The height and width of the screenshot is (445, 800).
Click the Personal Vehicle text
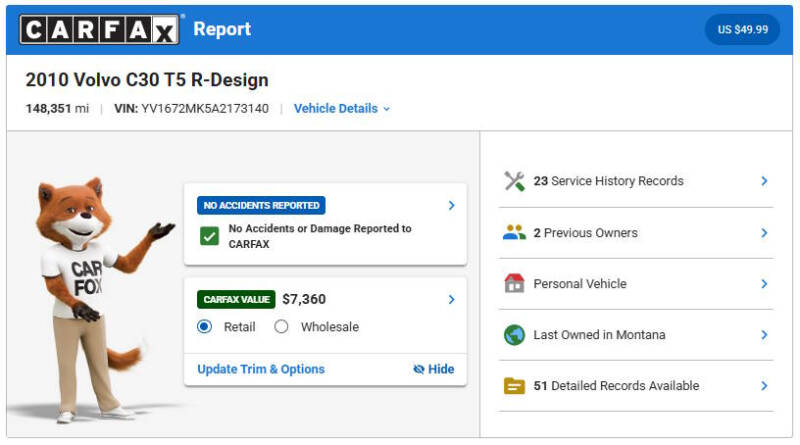pyautogui.click(x=580, y=284)
